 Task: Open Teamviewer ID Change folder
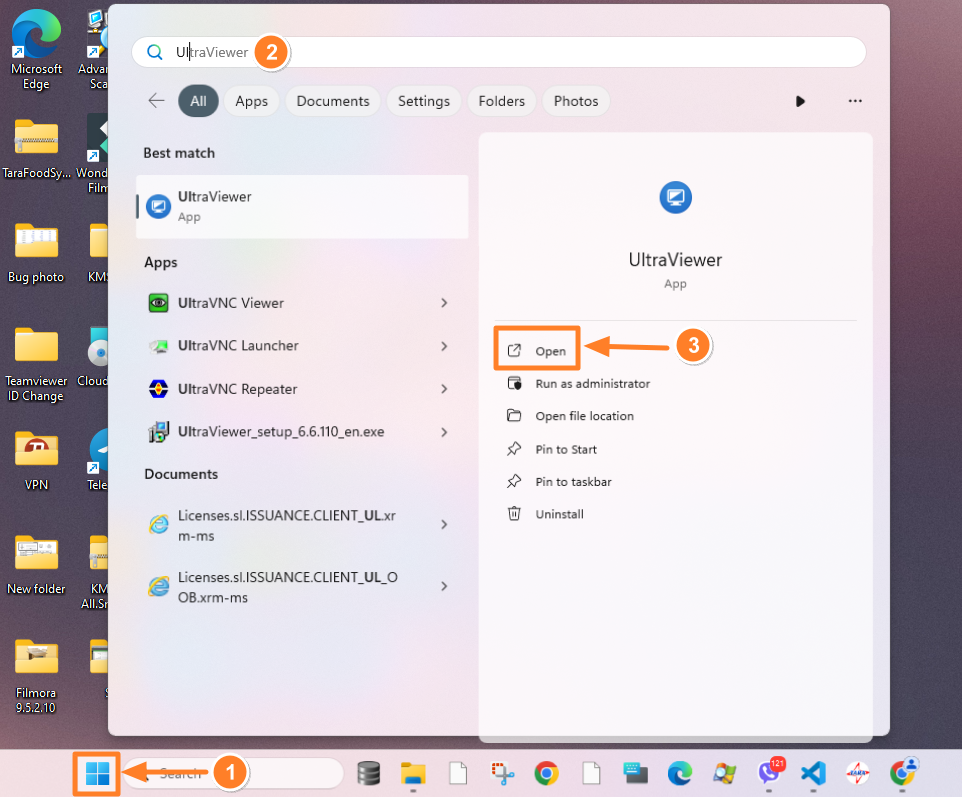(36, 364)
